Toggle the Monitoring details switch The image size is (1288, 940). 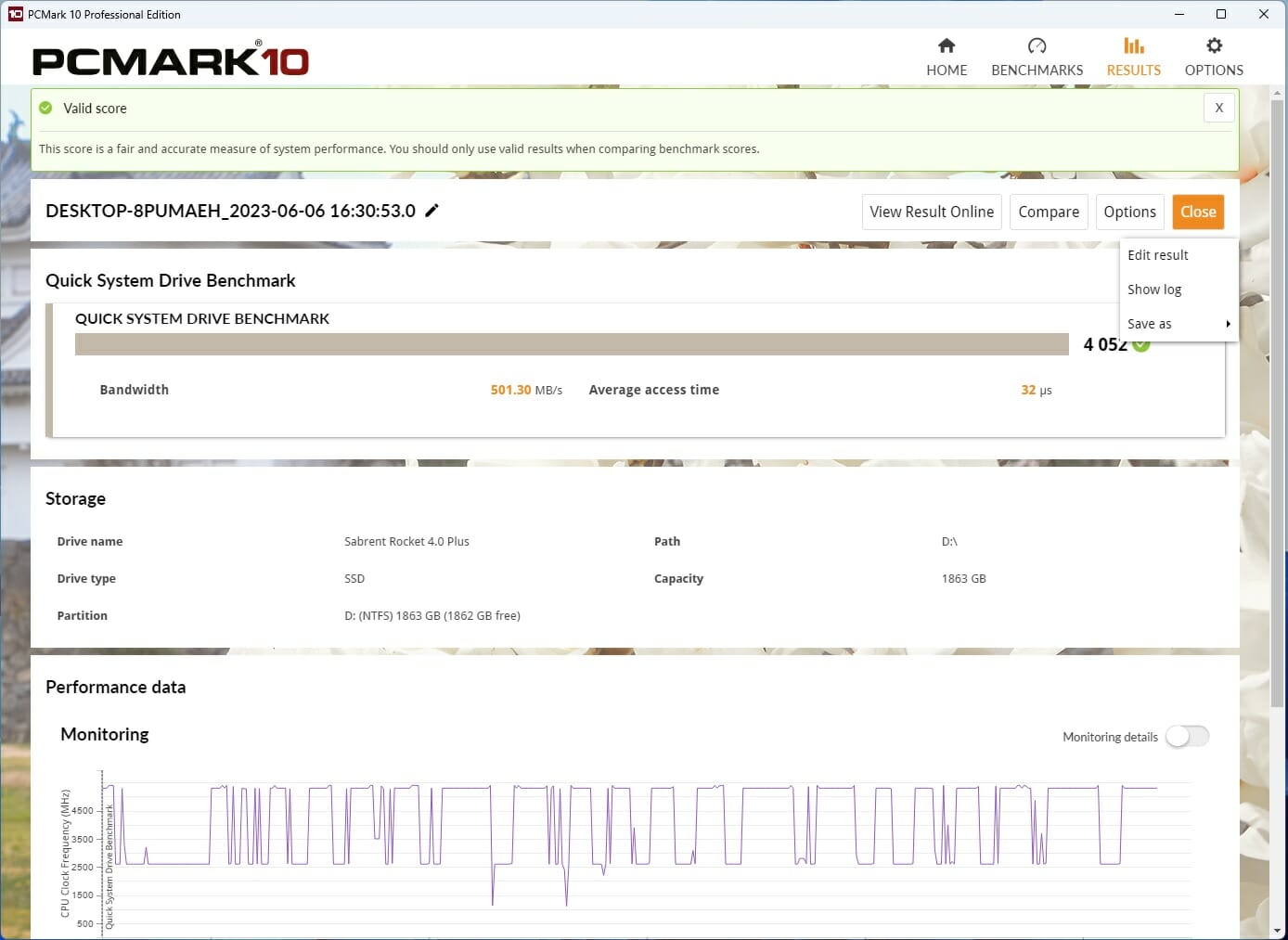1187,736
